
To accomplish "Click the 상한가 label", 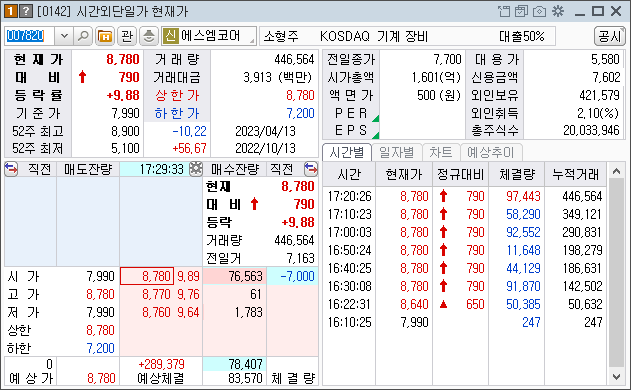I will pyautogui.click(x=177, y=95).
